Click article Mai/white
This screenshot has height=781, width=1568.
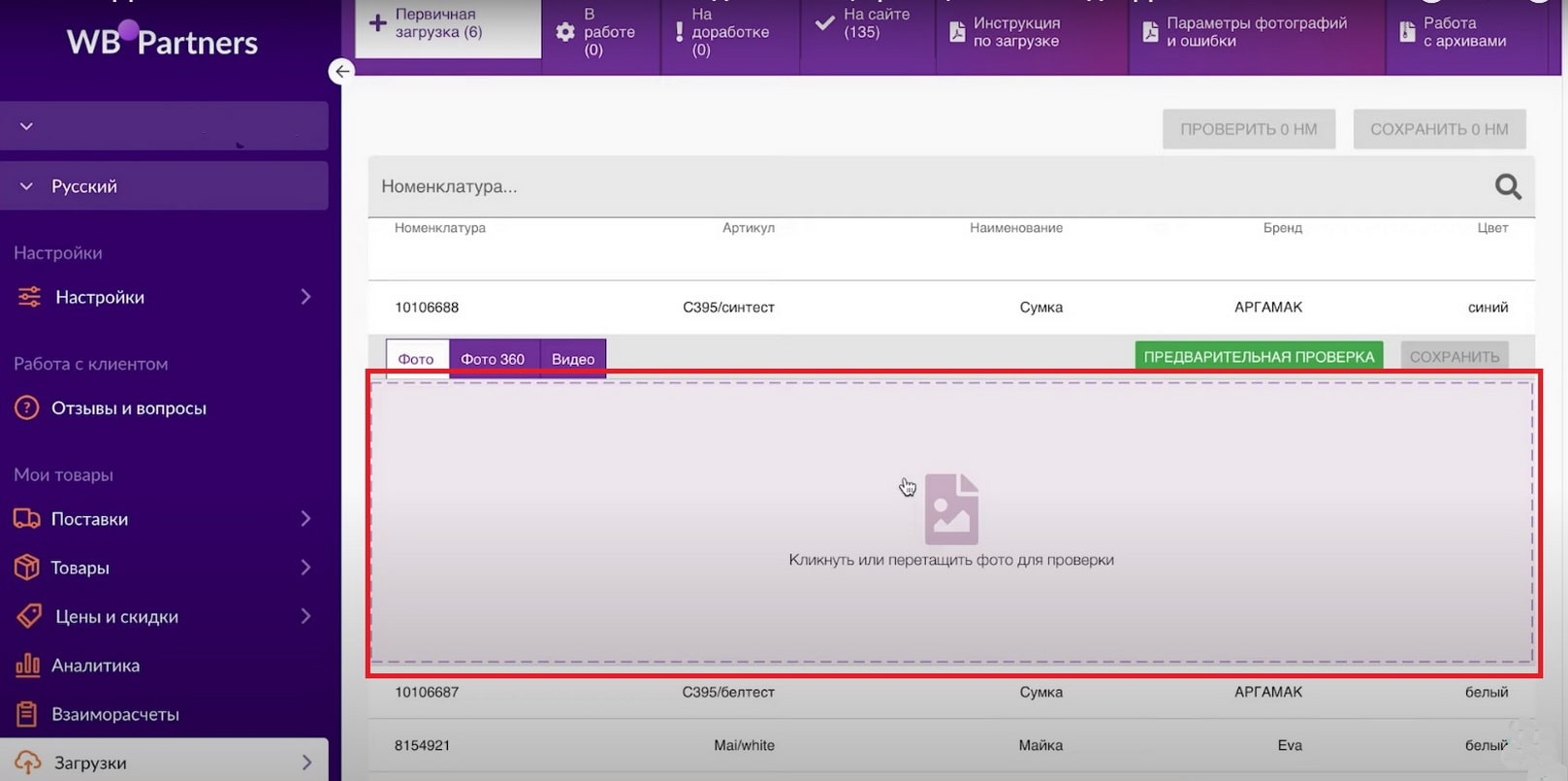(744, 745)
